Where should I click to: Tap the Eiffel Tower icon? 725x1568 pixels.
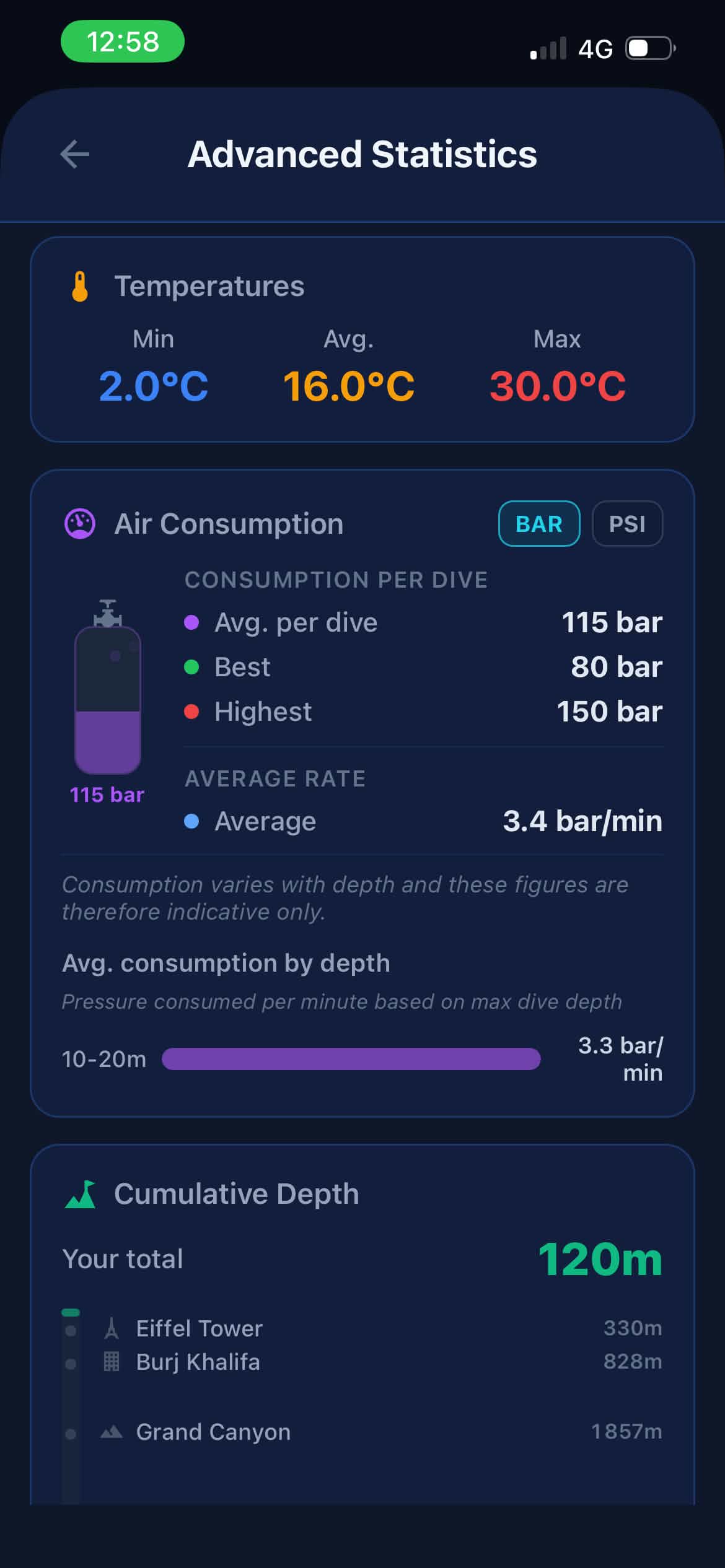[x=112, y=1328]
